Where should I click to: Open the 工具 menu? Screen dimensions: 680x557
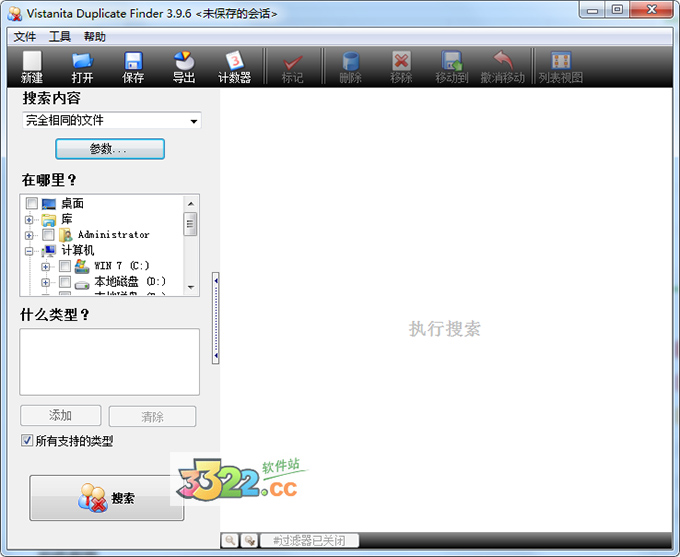59,37
